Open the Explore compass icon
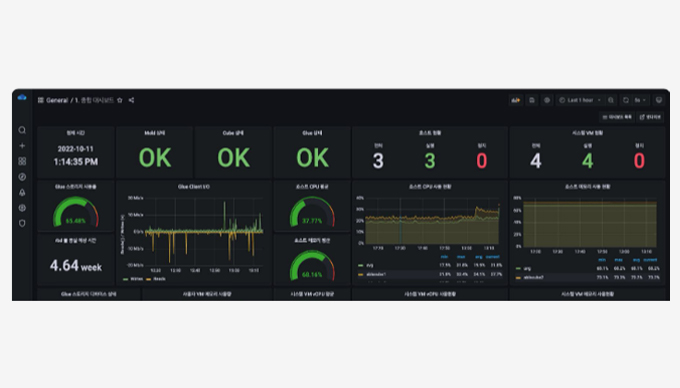The image size is (680, 388). pos(22,177)
